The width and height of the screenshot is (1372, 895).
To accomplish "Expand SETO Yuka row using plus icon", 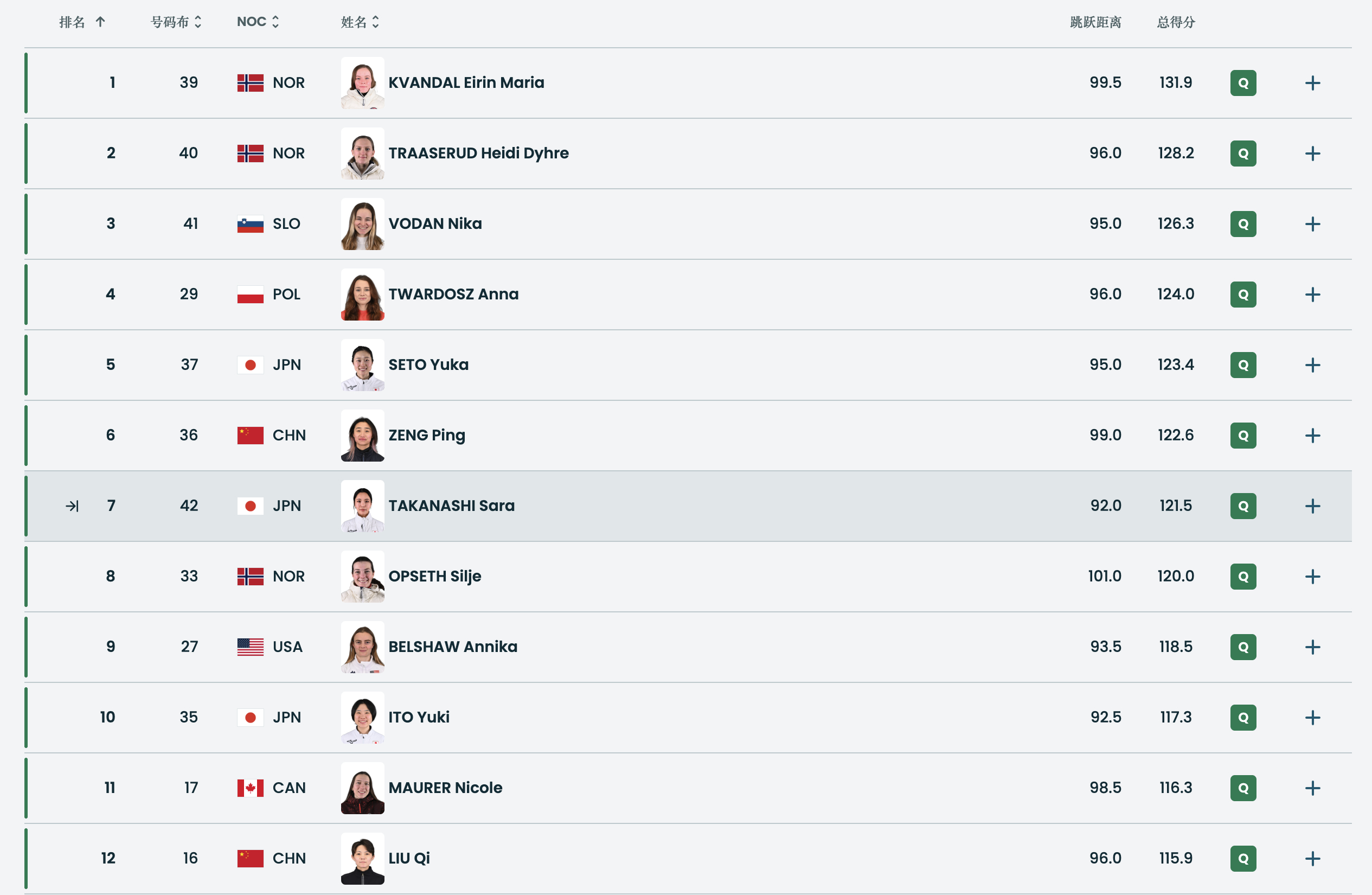I will pyautogui.click(x=1313, y=365).
